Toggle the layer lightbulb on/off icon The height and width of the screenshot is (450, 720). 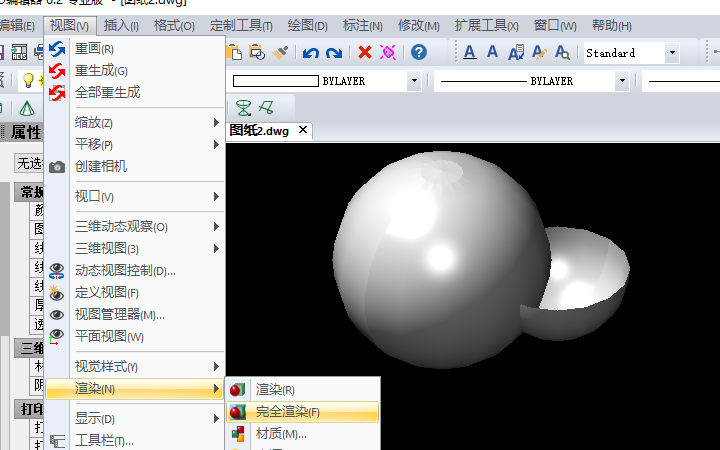click(28, 80)
